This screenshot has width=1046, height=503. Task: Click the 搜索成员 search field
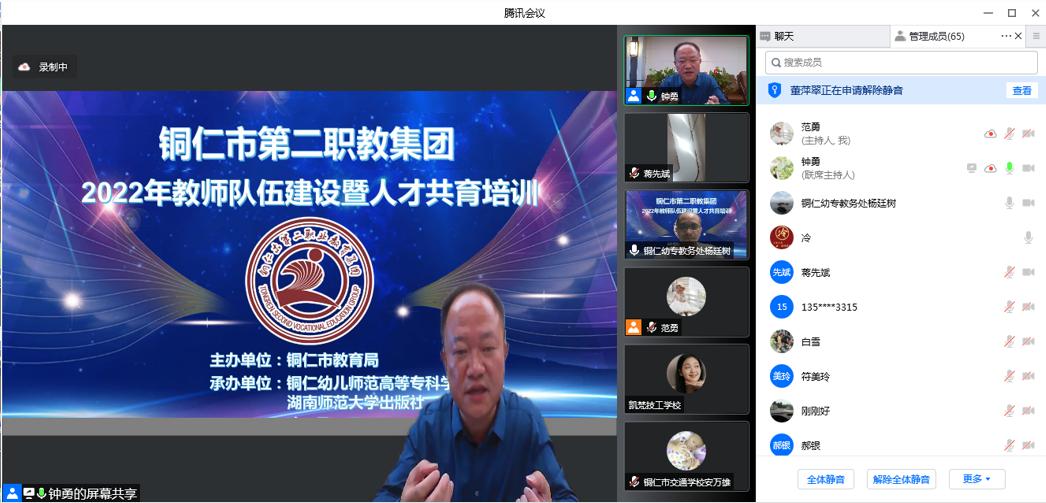(x=901, y=63)
